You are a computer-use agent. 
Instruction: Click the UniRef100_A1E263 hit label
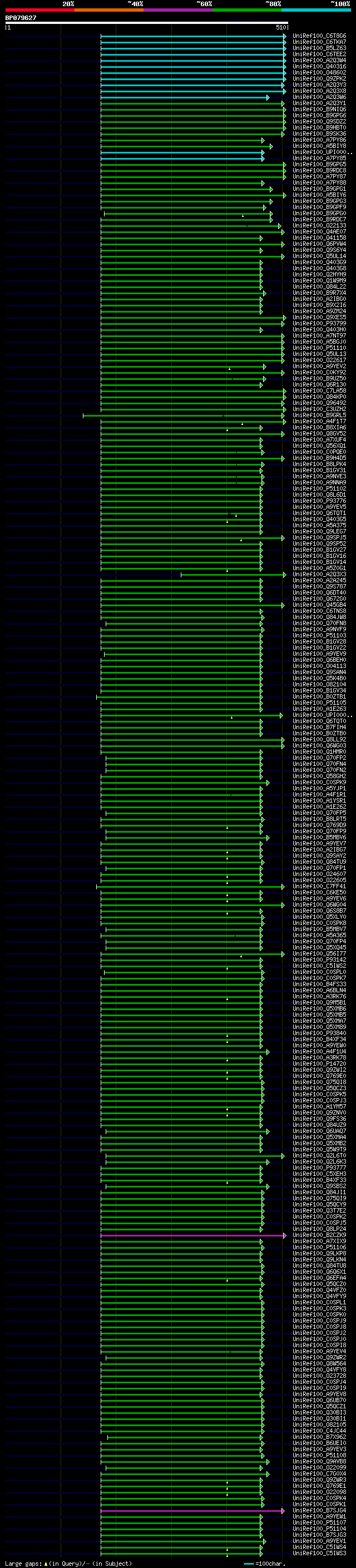pyautogui.click(x=319, y=709)
